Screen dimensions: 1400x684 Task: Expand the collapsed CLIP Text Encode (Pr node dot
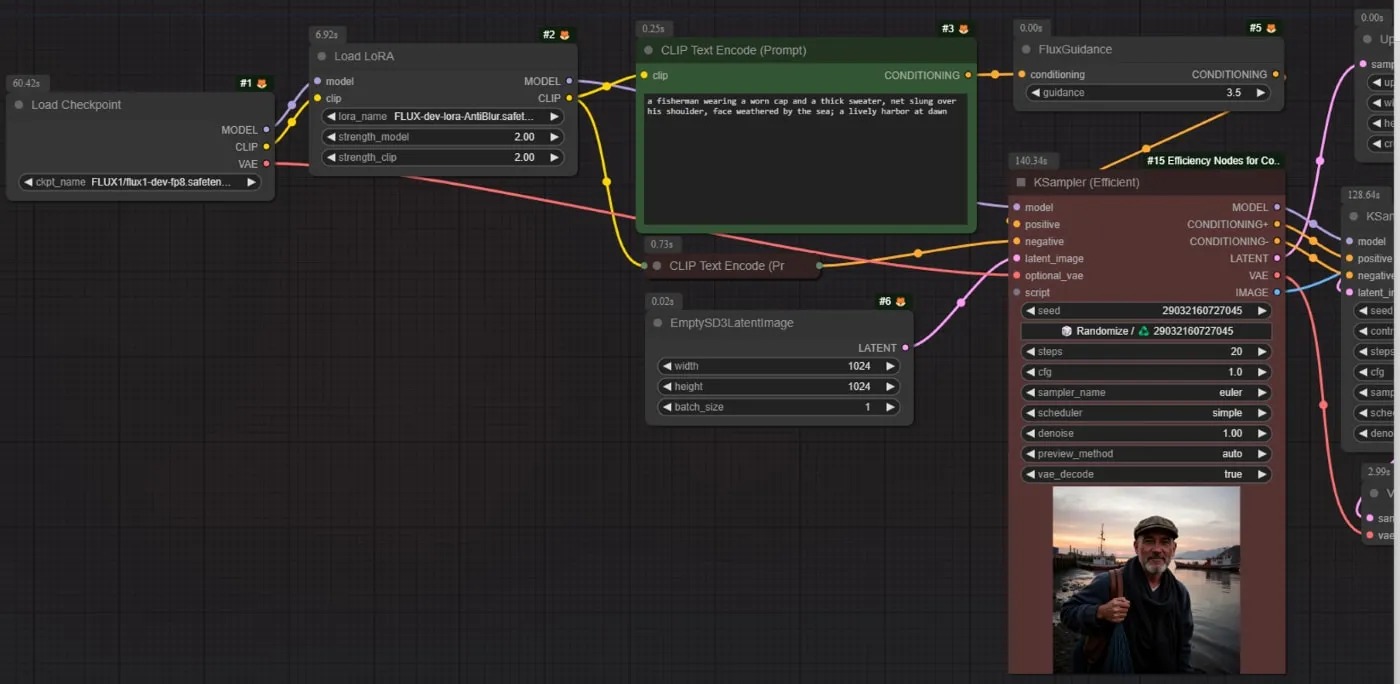pyautogui.click(x=657, y=266)
